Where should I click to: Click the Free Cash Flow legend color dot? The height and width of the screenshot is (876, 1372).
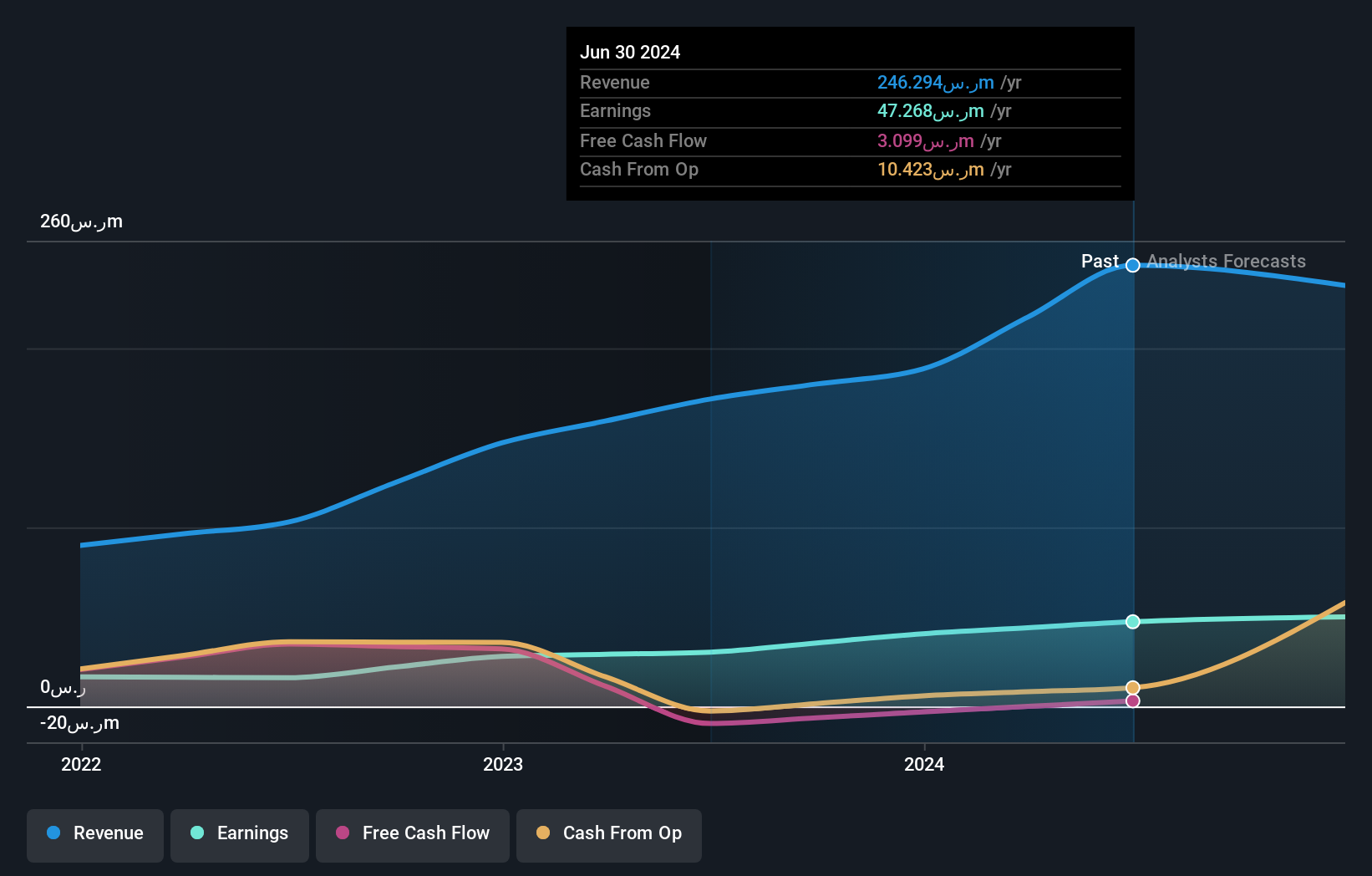coord(341,833)
